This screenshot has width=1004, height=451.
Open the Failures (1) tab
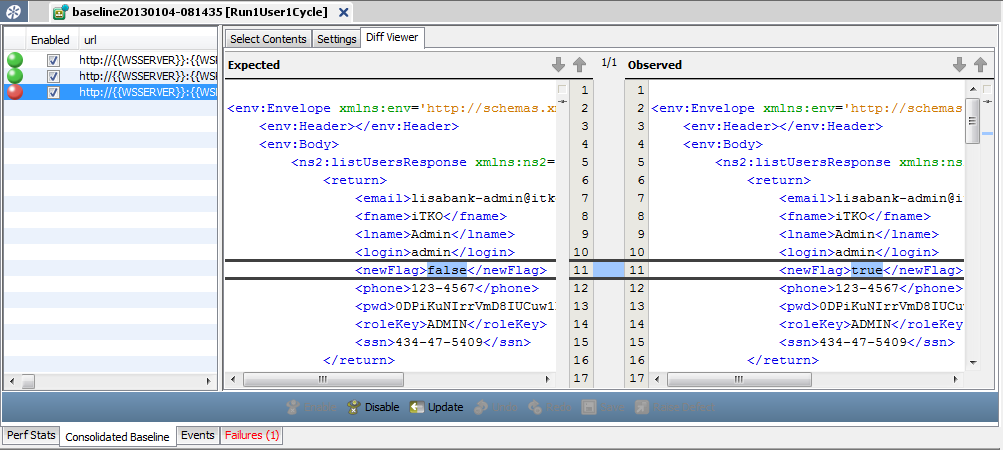click(x=252, y=436)
